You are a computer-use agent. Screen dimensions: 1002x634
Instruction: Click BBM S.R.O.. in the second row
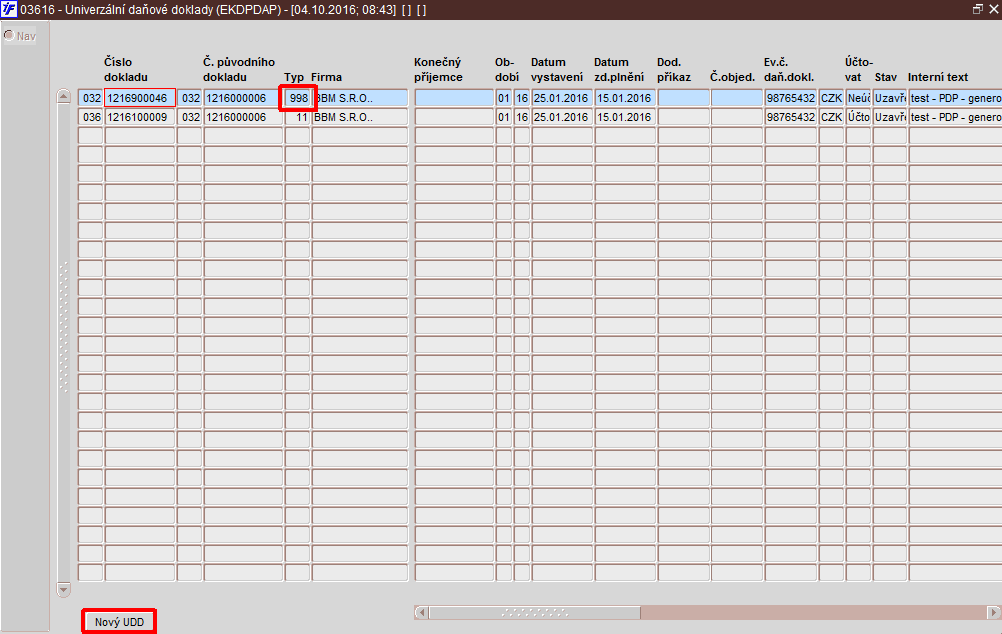pos(360,117)
